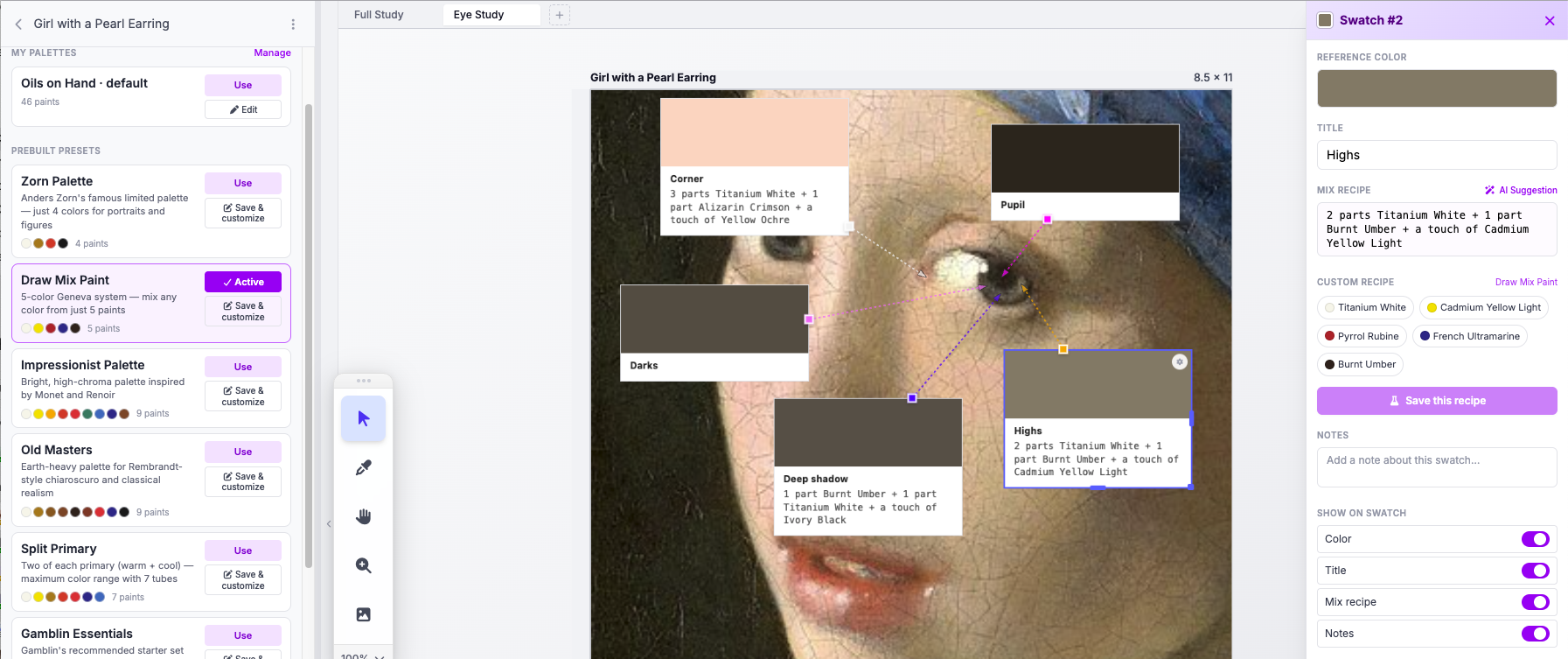Click the swatch notes text field
The image size is (1568, 659).
click(x=1437, y=467)
